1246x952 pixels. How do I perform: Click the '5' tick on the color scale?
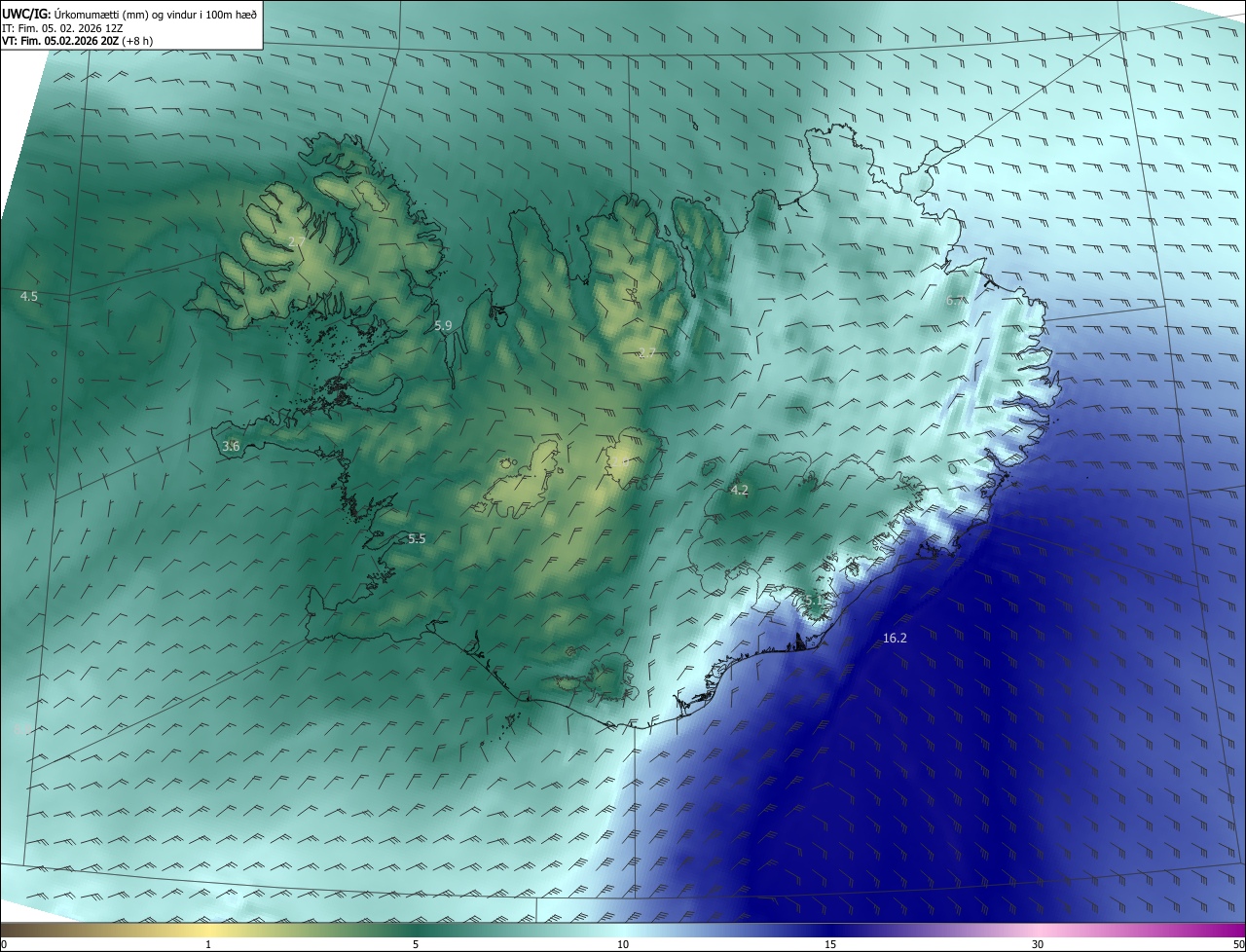[x=416, y=944]
